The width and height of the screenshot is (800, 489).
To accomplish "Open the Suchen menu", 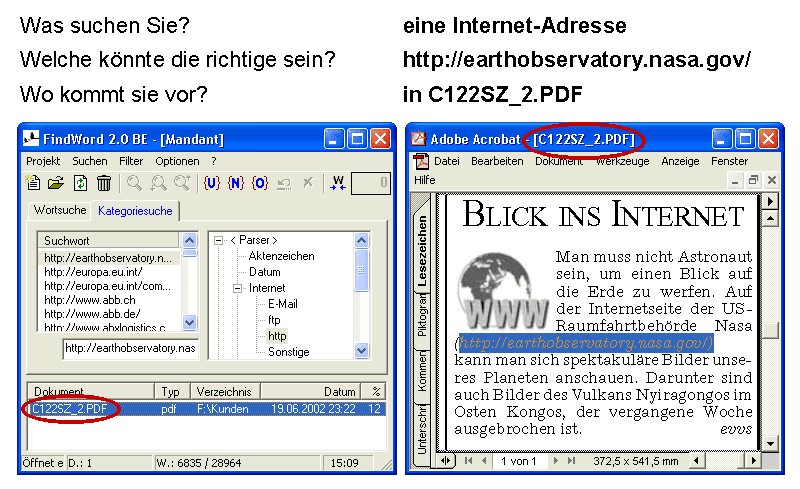I will click(90, 161).
